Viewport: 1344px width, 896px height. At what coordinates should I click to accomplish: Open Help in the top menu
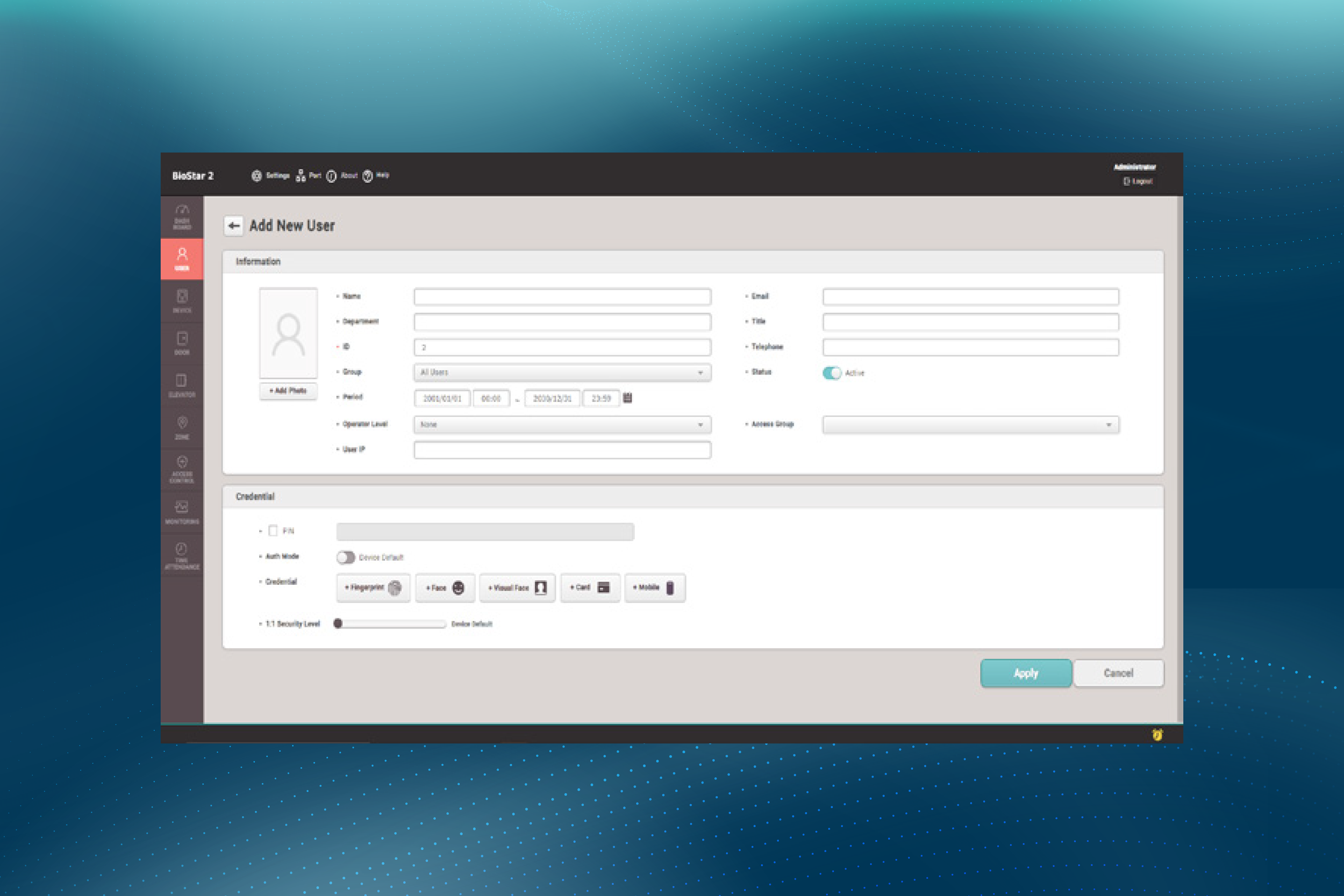point(375,175)
